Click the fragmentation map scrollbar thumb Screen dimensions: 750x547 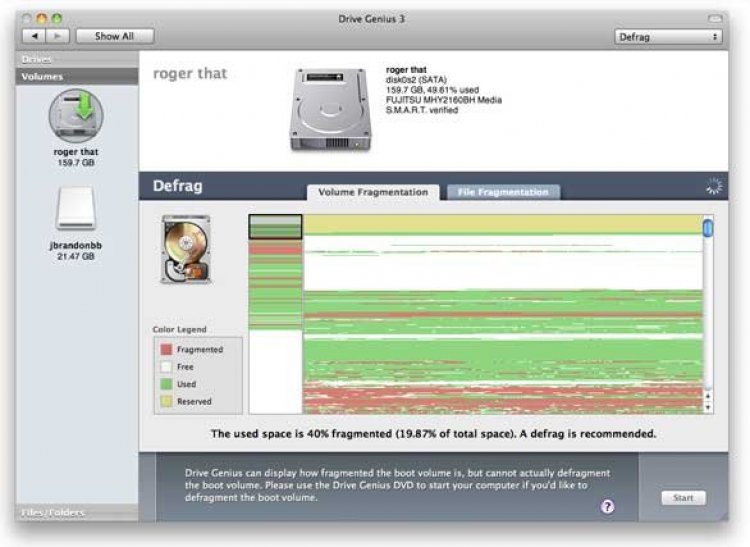point(708,228)
